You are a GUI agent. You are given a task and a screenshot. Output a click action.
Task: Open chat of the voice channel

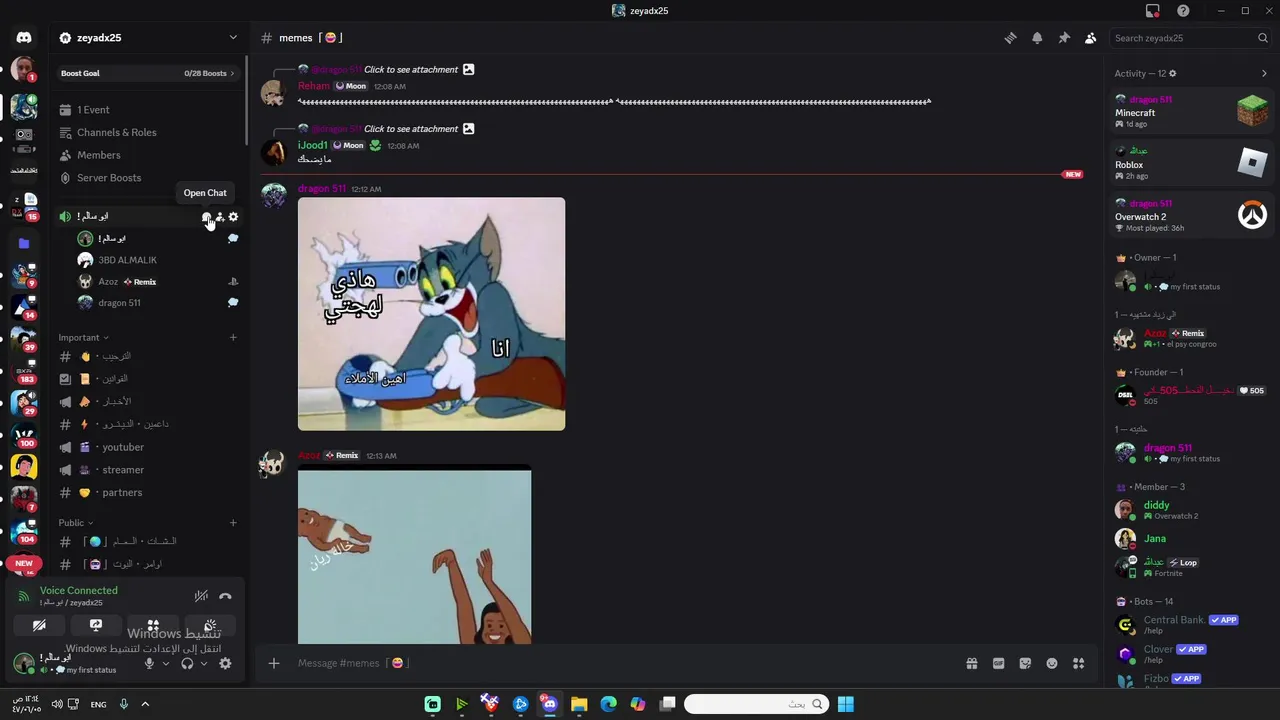[206, 217]
